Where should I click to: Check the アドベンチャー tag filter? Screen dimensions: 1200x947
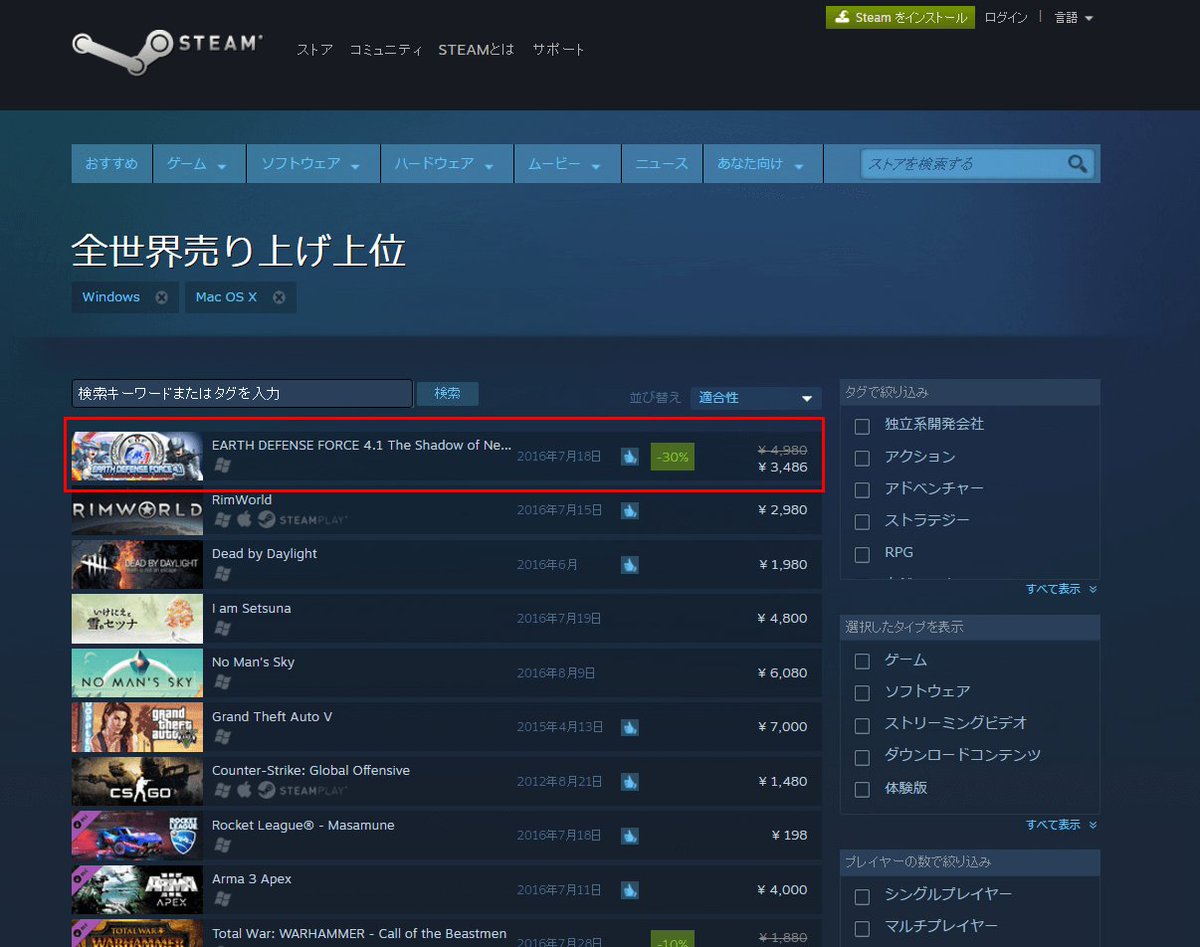click(862, 490)
